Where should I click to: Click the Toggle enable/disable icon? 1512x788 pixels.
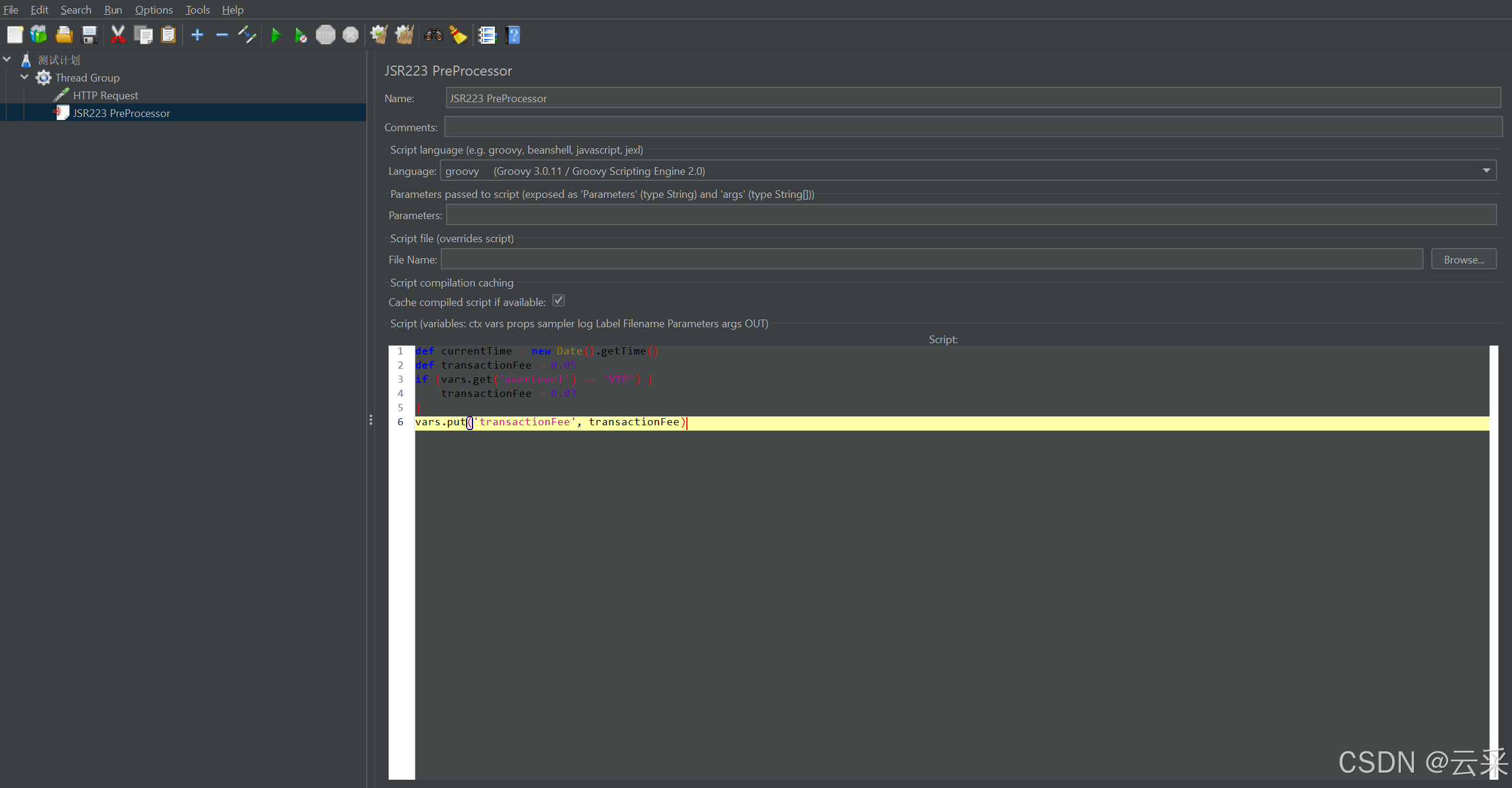[x=247, y=35]
